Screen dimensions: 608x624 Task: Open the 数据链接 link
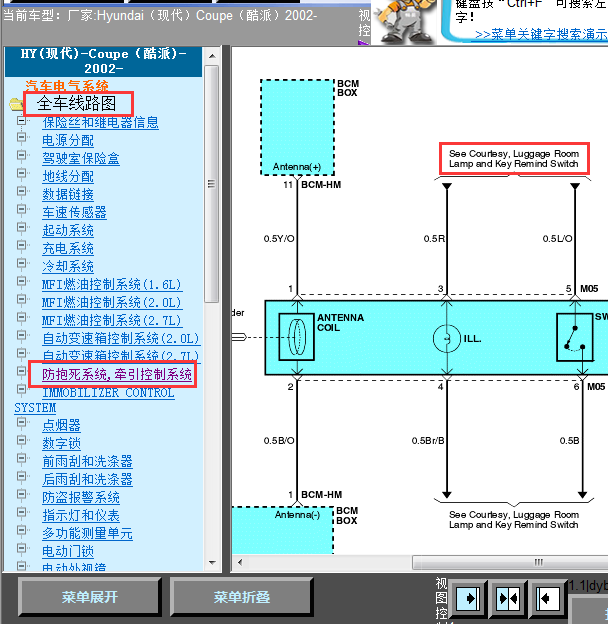(68, 194)
